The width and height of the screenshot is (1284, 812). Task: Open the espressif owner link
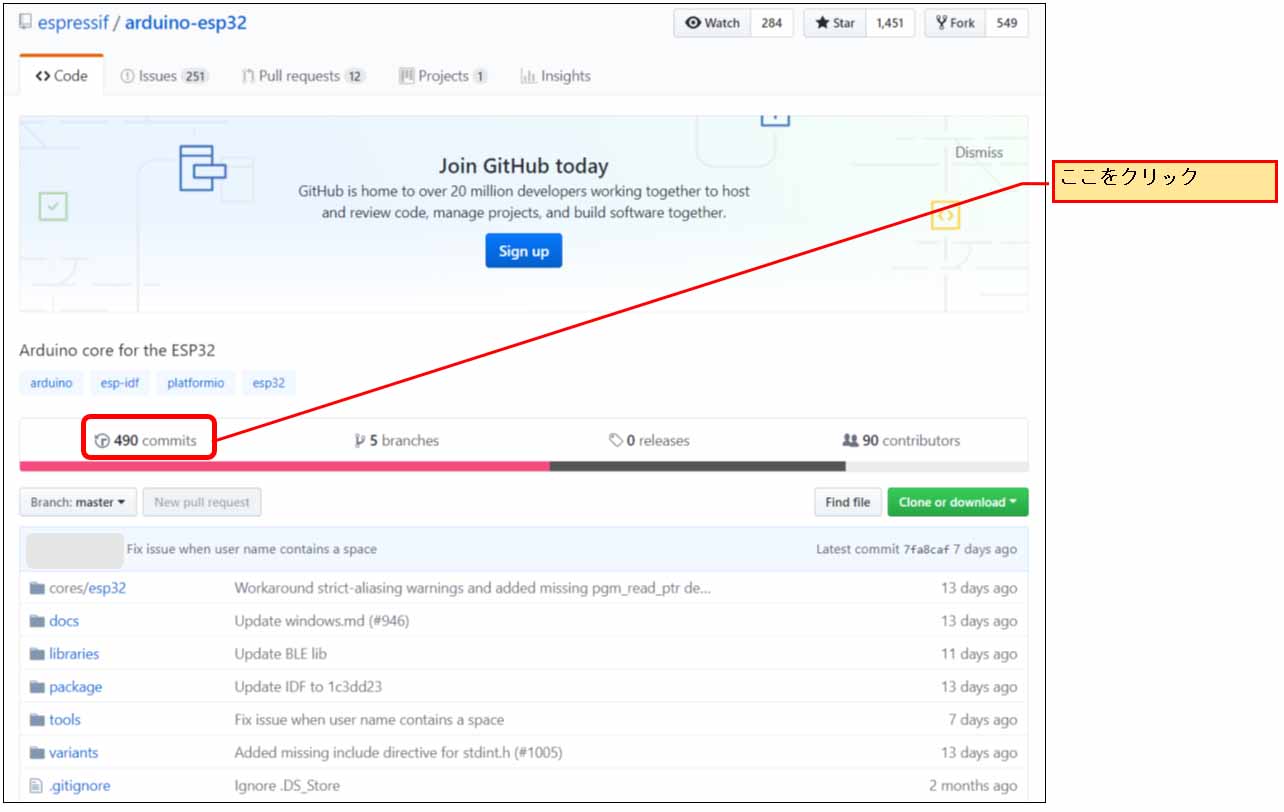click(74, 23)
